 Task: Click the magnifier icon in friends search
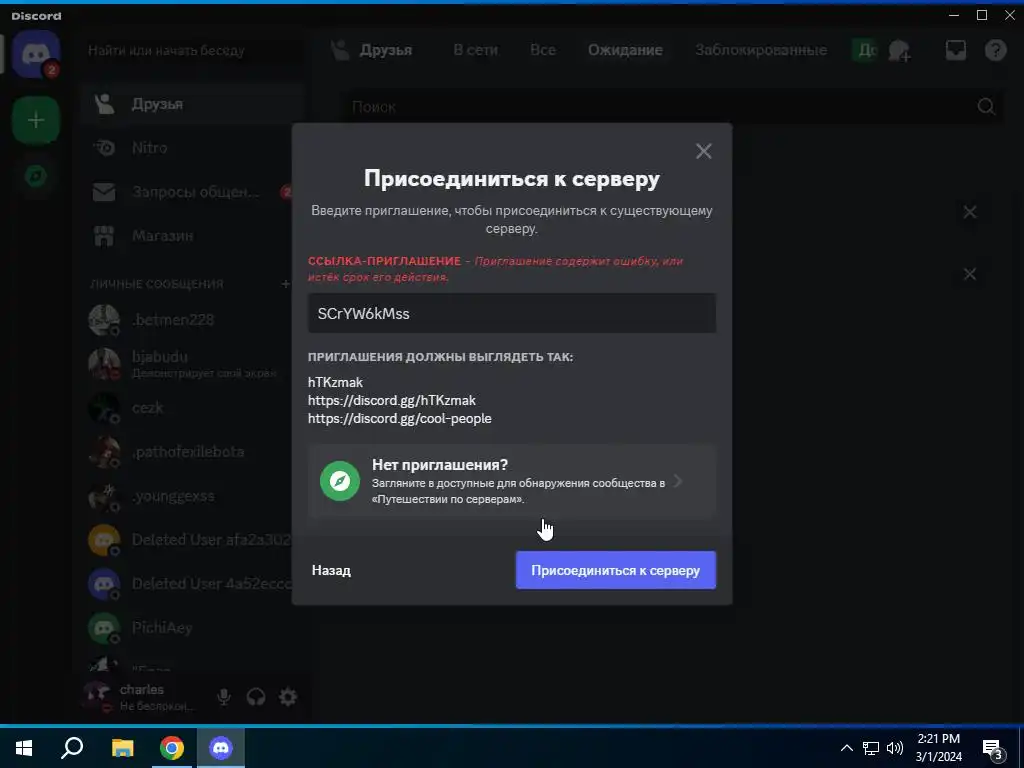tap(986, 106)
